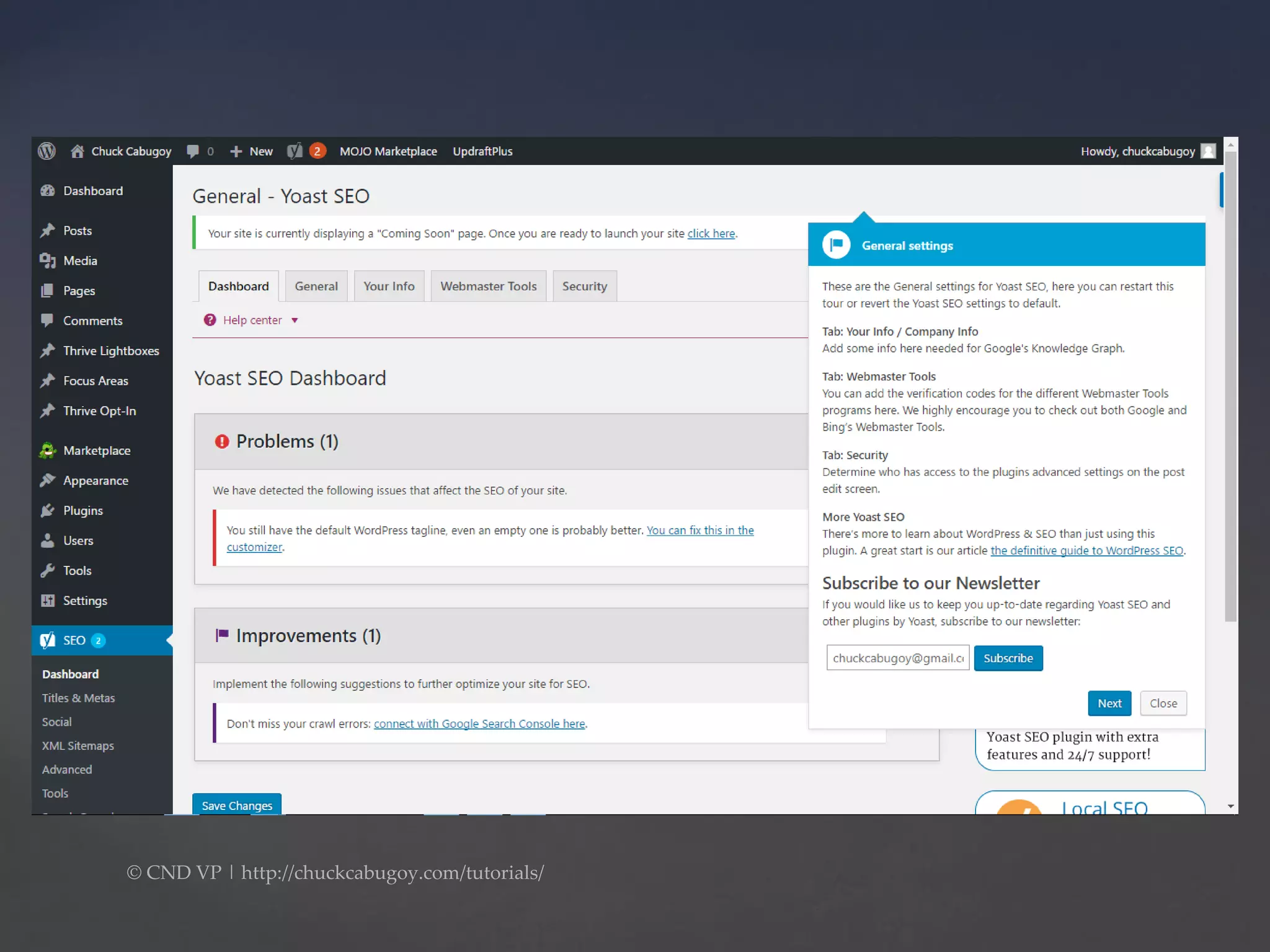
Task: Click the red Problems alert icon
Action: 222,441
